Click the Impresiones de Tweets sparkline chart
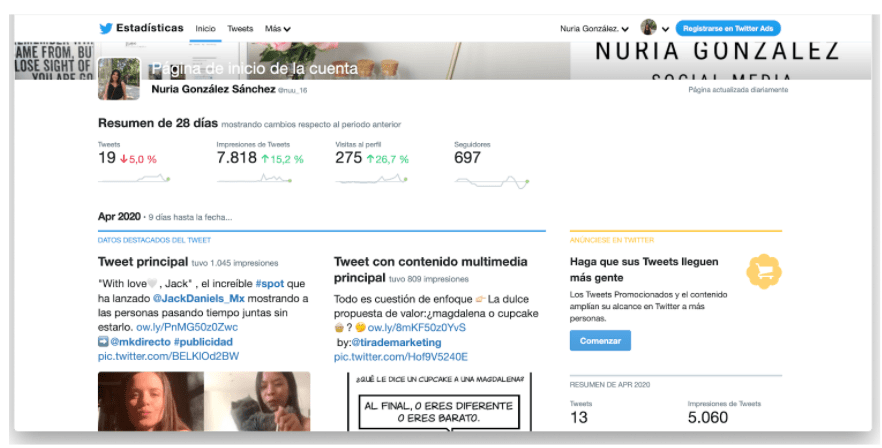The image size is (882, 448). coord(254,179)
